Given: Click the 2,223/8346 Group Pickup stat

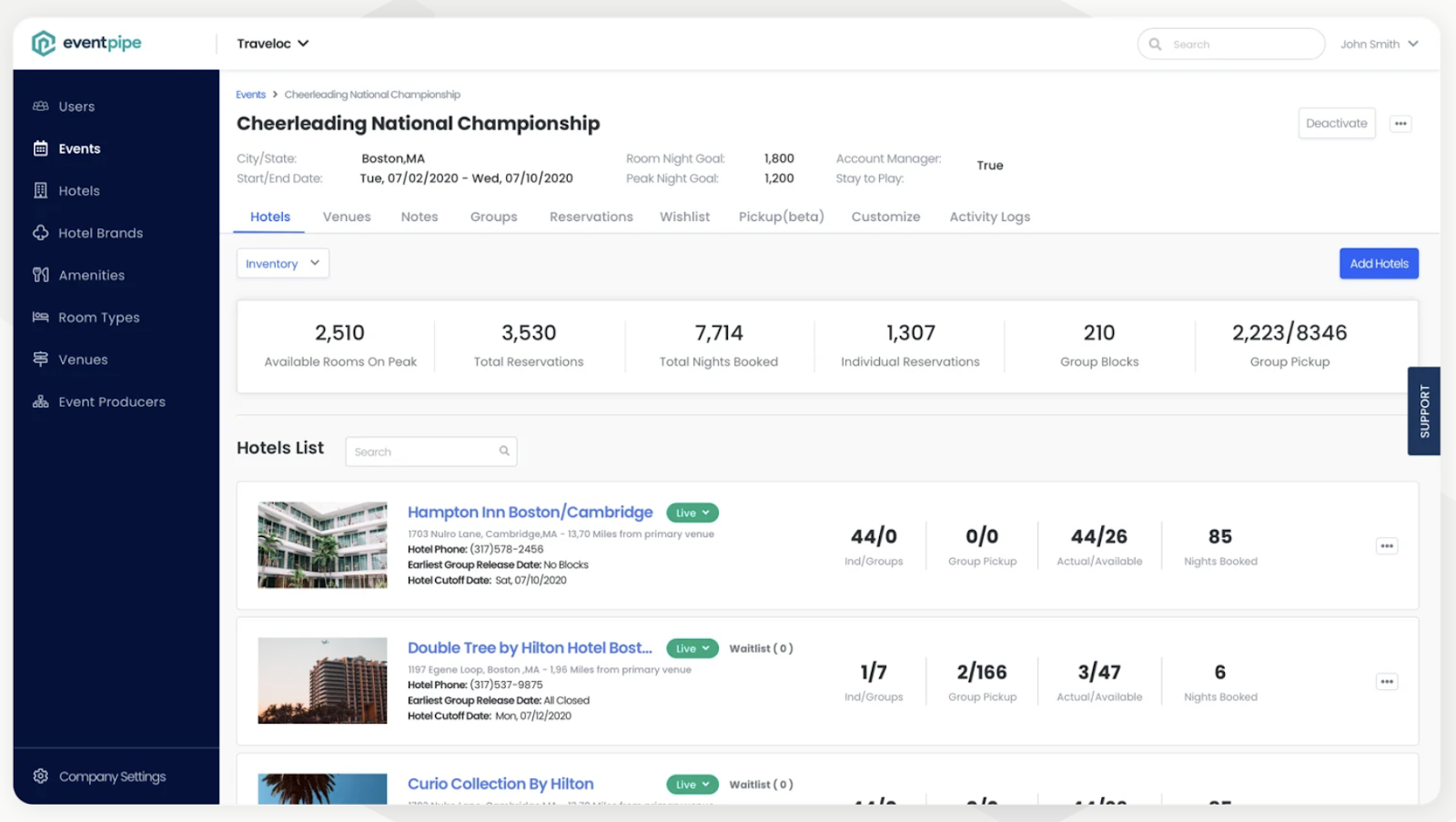Looking at the screenshot, I should click(1289, 346).
